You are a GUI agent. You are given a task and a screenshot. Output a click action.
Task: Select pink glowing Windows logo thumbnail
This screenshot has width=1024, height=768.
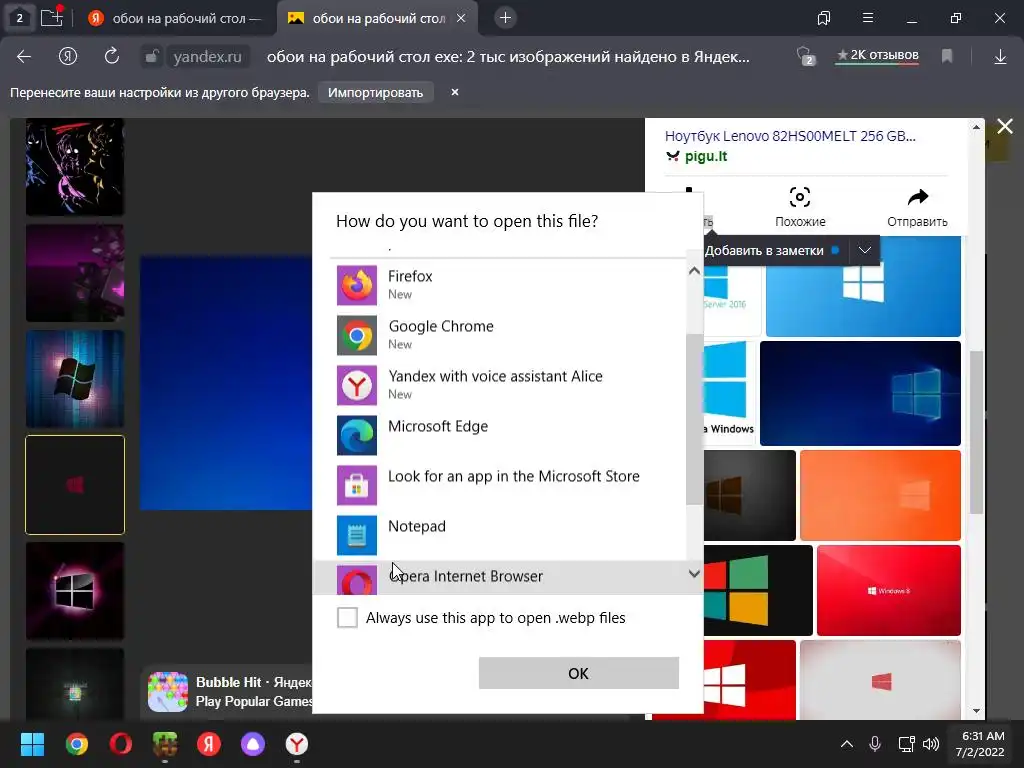(75, 591)
